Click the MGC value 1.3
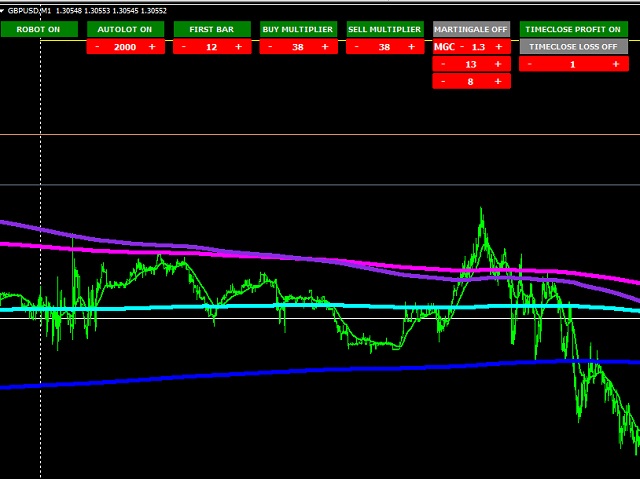 point(478,47)
